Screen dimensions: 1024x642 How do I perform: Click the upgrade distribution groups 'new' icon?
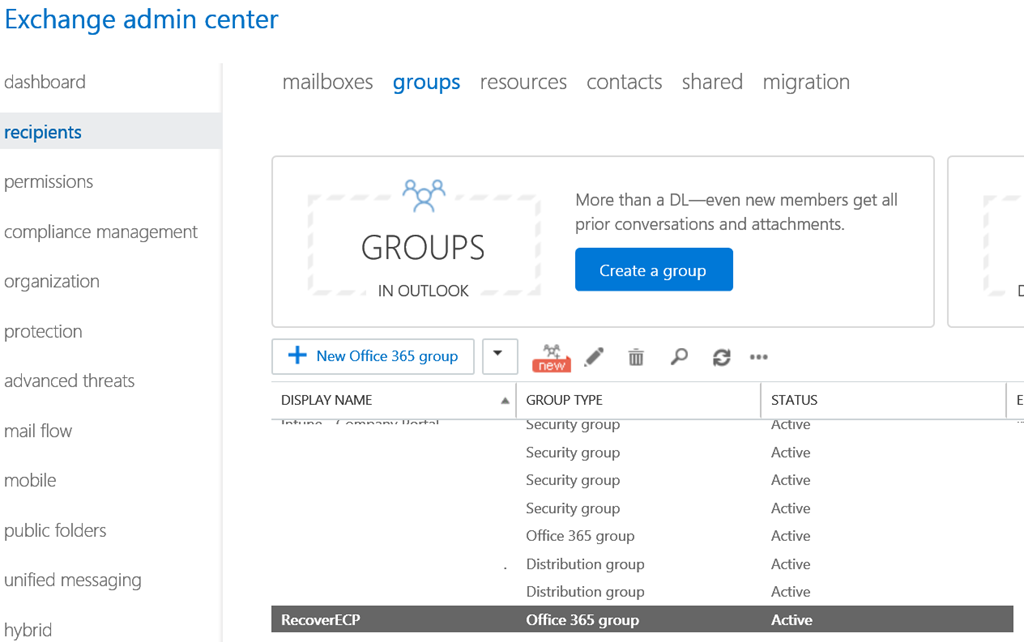[x=551, y=357]
